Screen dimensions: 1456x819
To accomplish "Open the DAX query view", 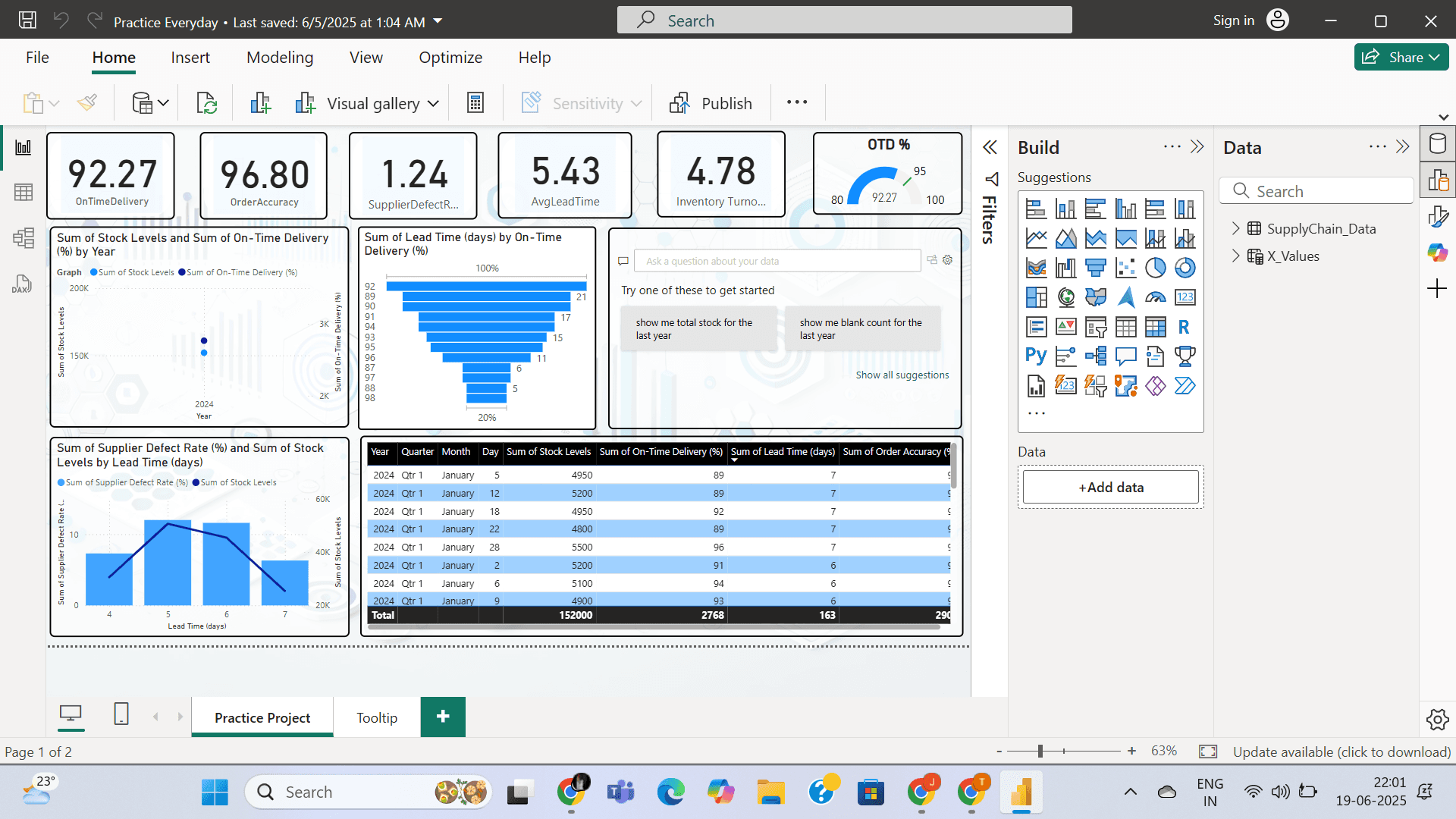I will click(22, 284).
